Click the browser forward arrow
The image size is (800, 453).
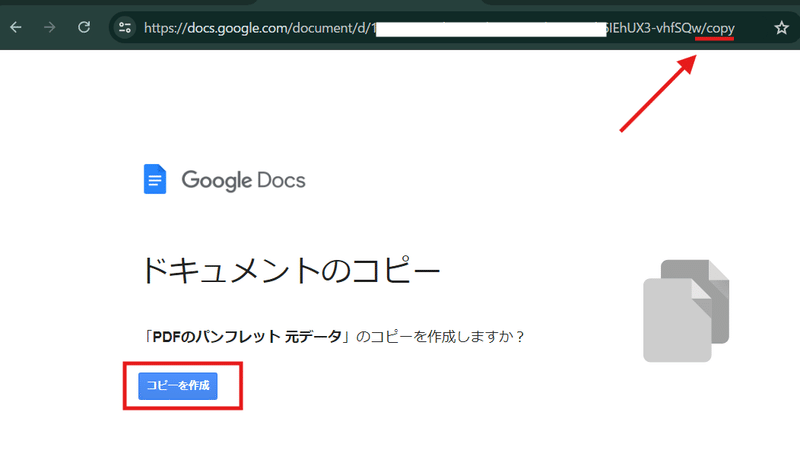49,28
